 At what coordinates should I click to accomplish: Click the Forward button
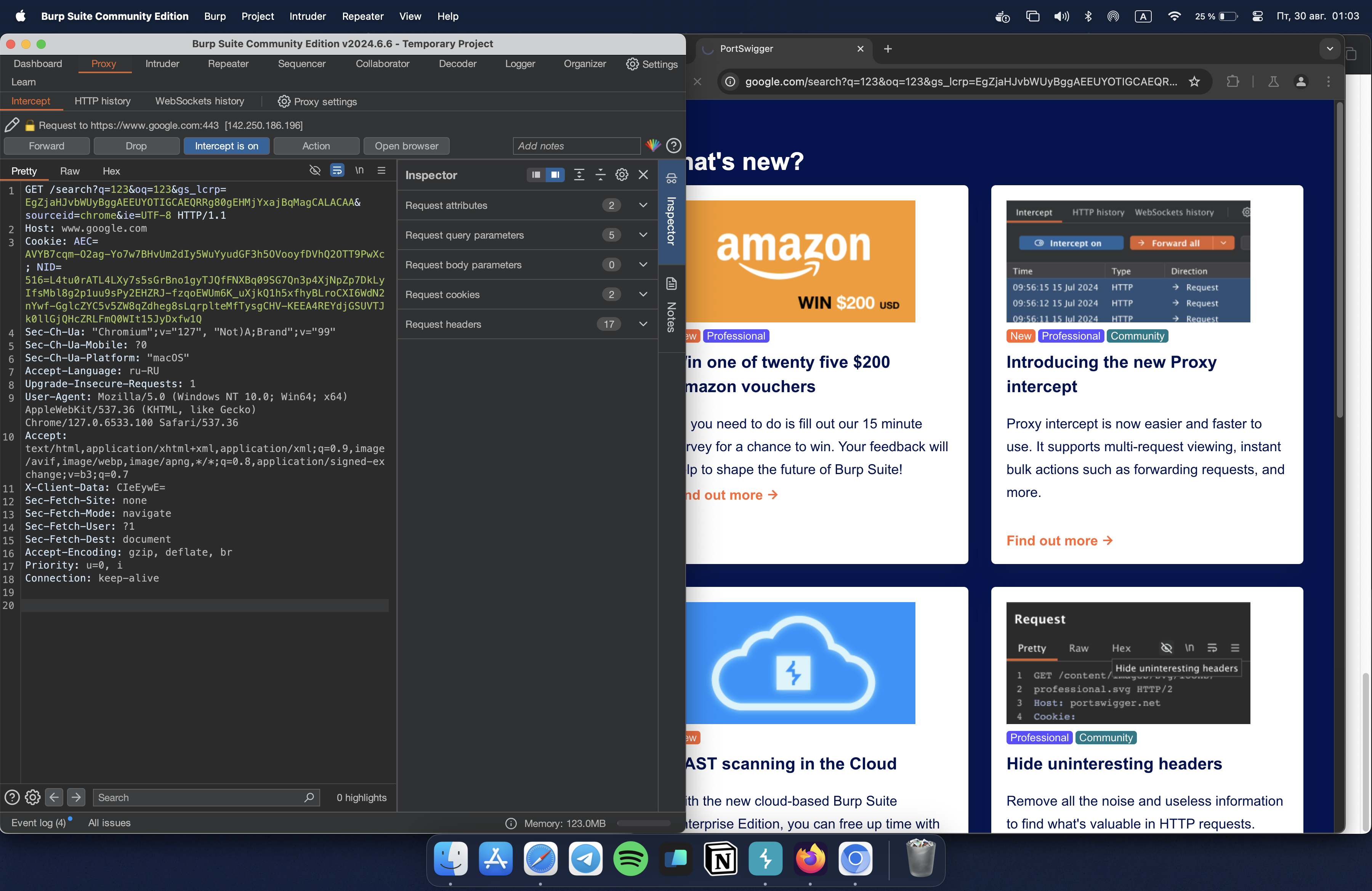(47, 146)
